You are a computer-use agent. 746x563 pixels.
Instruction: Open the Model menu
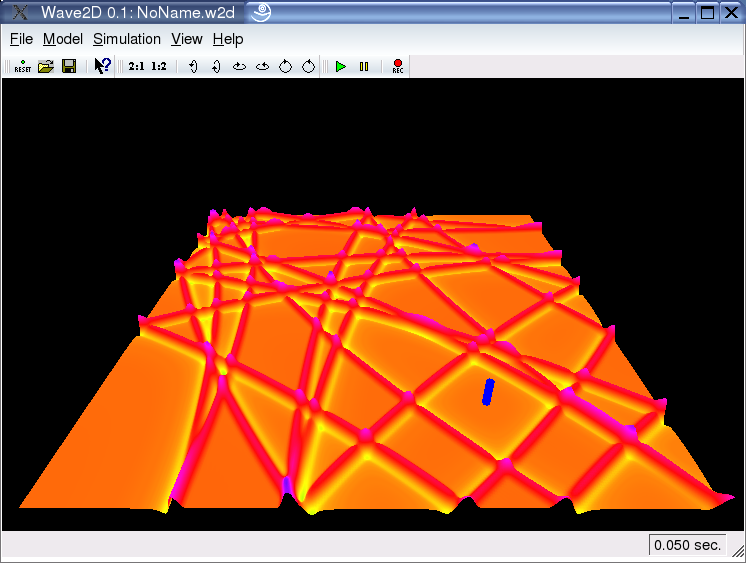tap(63, 39)
